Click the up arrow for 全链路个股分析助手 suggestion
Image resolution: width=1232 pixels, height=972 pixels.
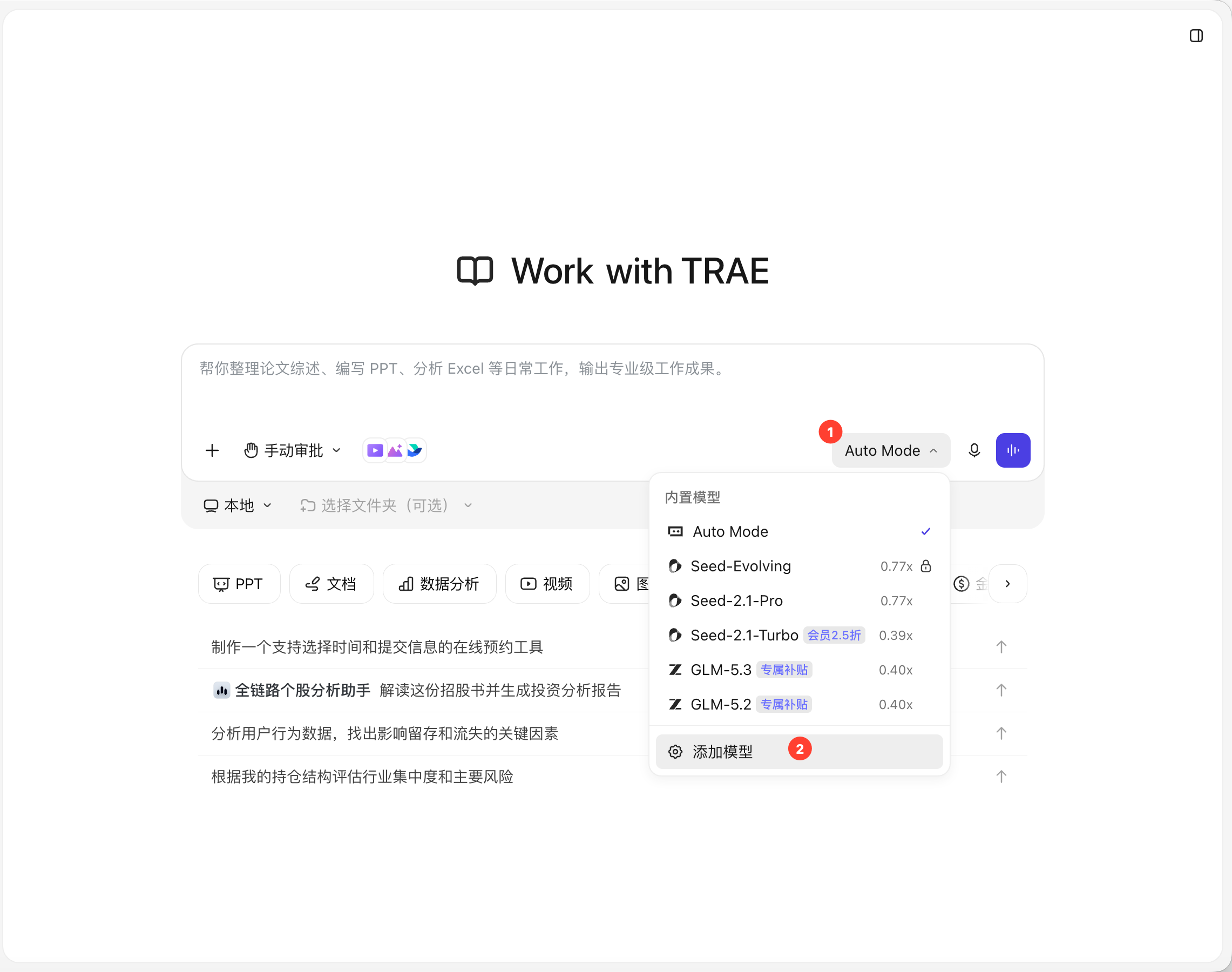coord(1001,690)
